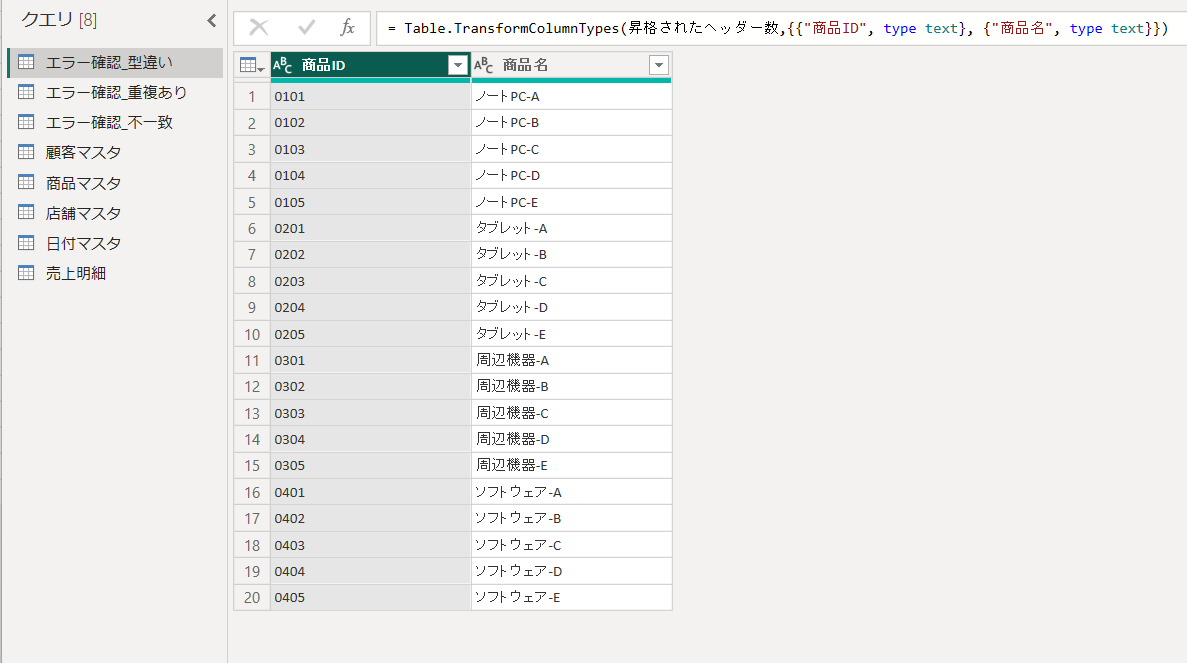This screenshot has height=663, width=1187.
Task: Change data type icon of 商品ID column
Action: [x=282, y=66]
